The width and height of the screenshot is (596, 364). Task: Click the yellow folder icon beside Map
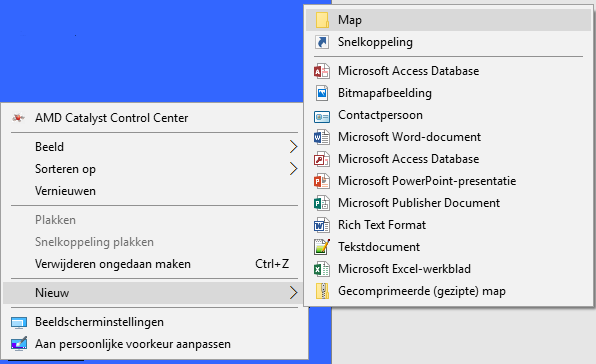(322, 20)
